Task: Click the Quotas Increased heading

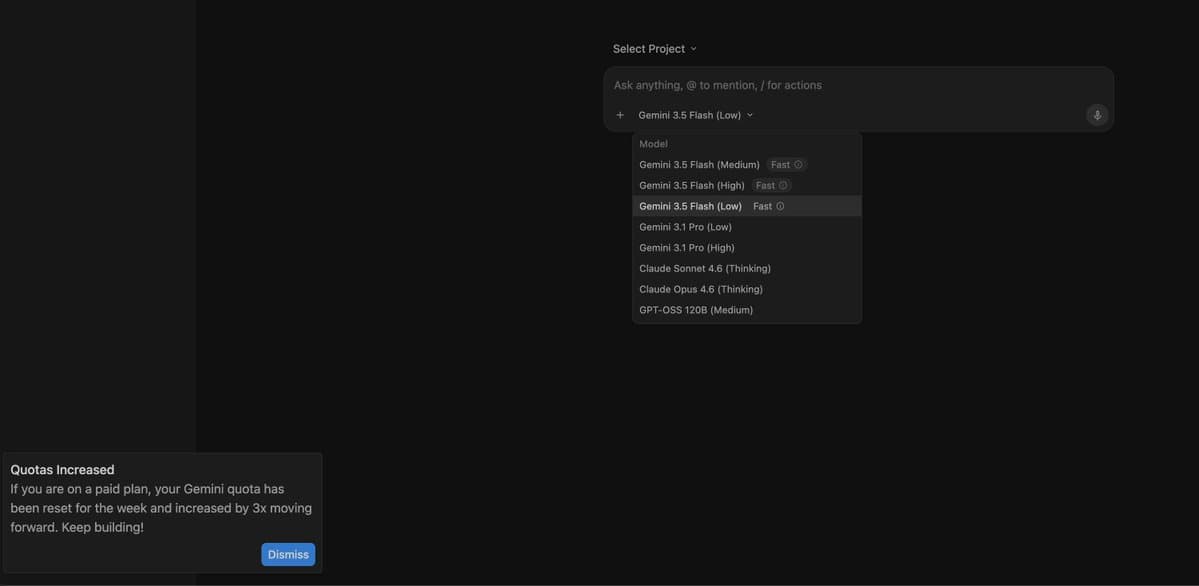Action: click(x=63, y=470)
